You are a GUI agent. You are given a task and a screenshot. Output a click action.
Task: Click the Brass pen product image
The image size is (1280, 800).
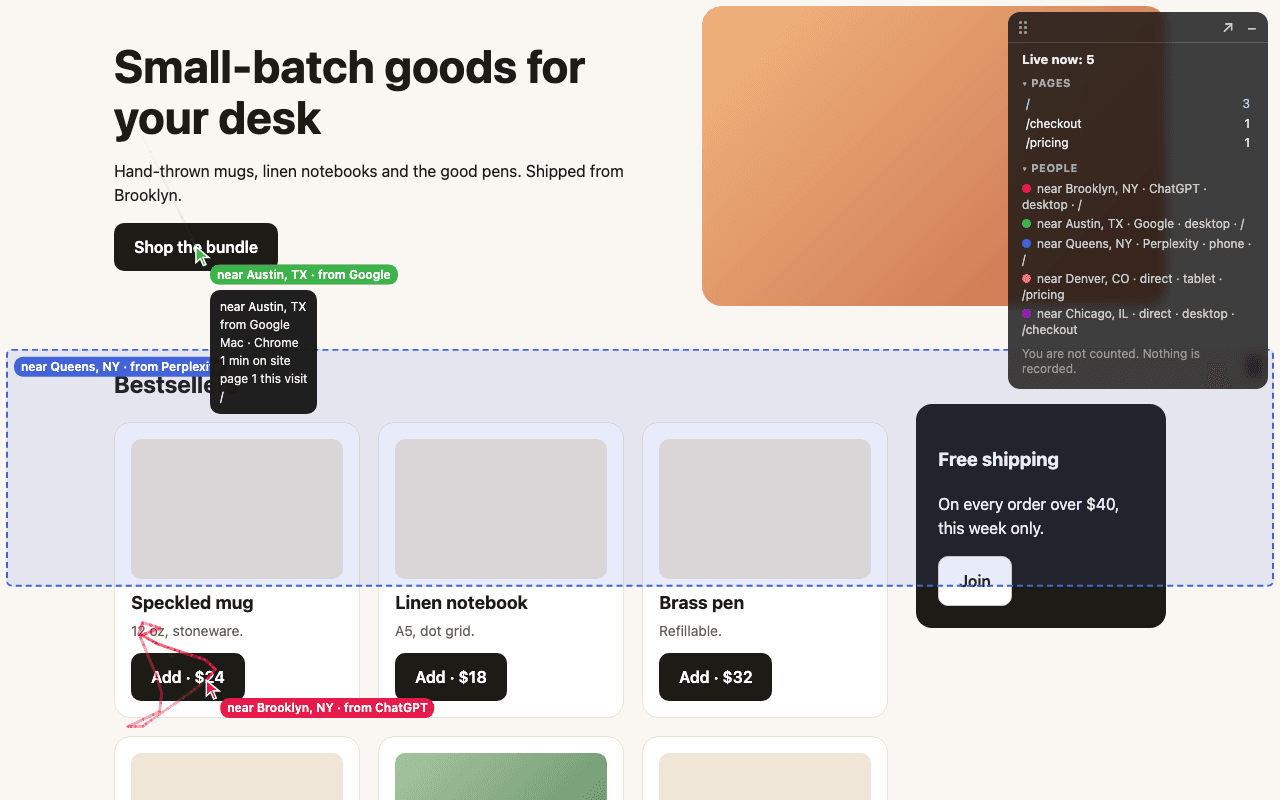[x=765, y=508]
